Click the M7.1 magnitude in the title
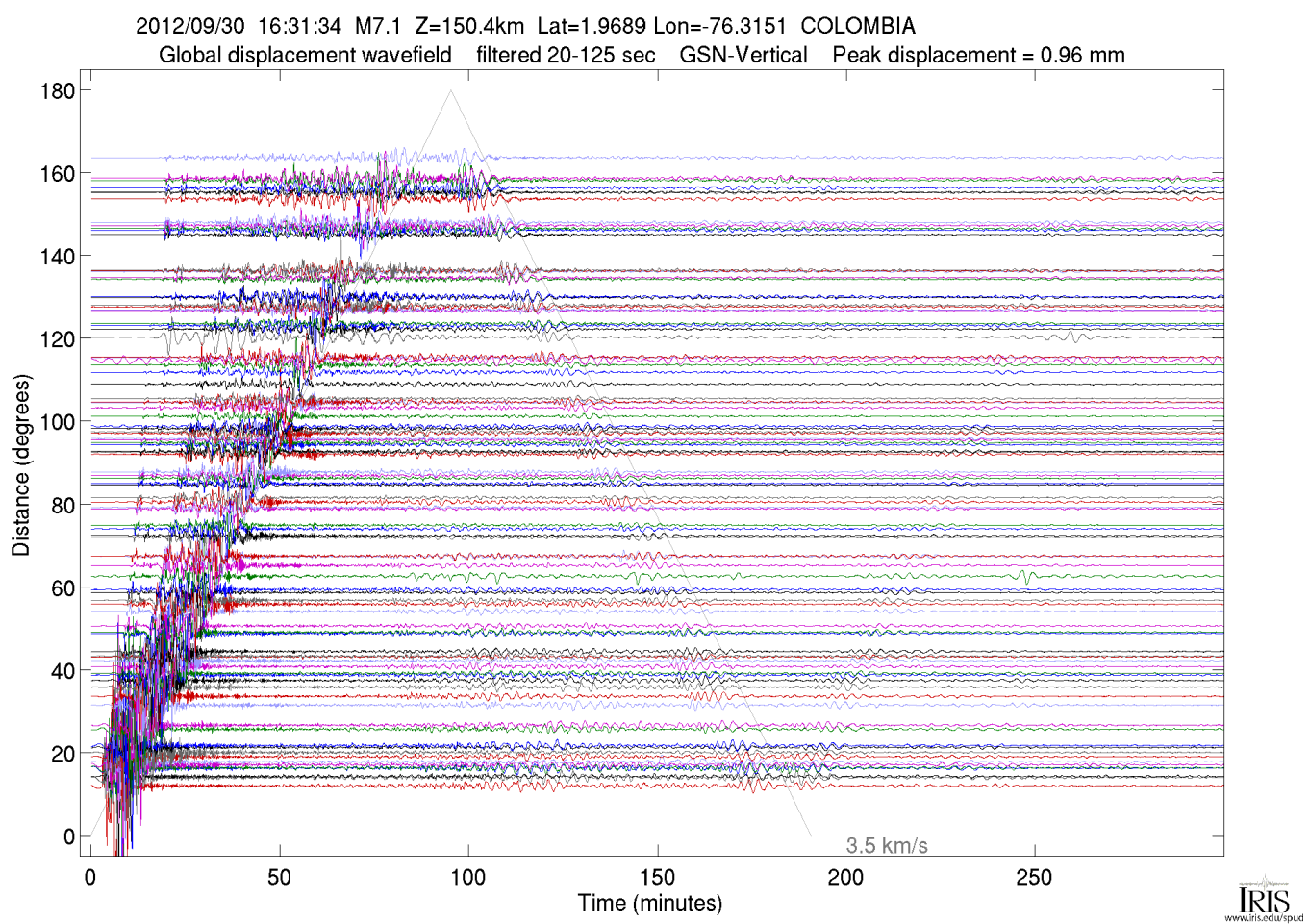Image resolution: width=1310 pixels, height=924 pixels. (377, 26)
